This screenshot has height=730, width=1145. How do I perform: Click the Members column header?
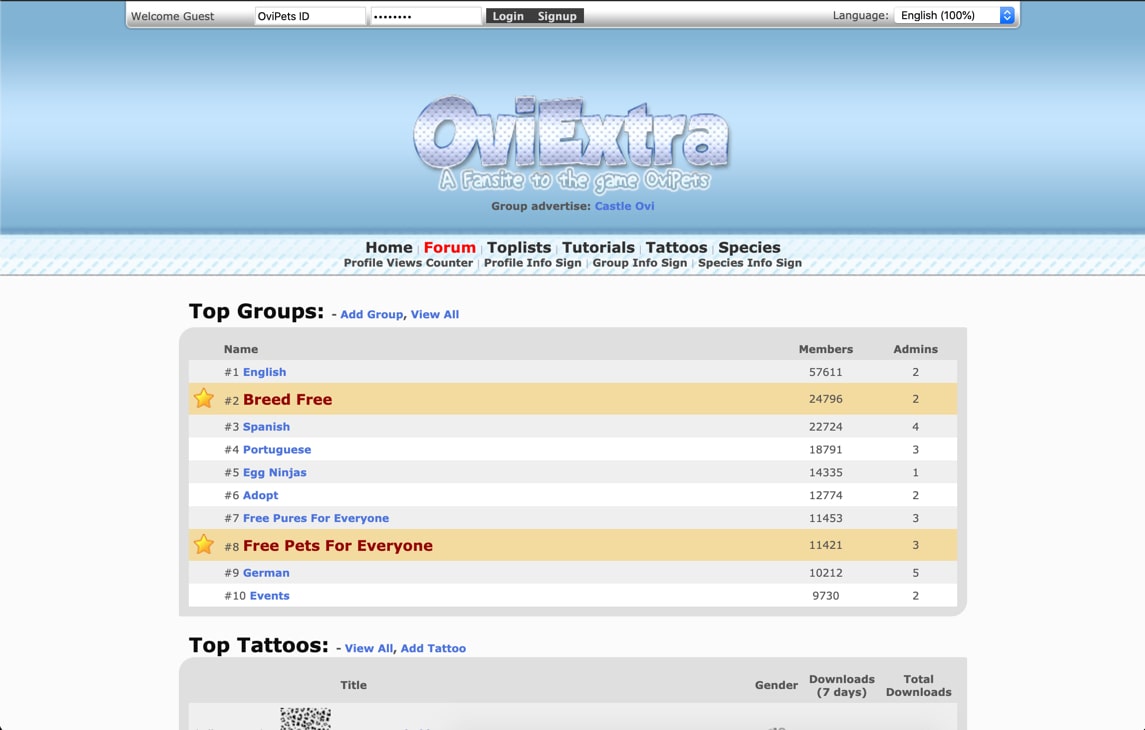click(825, 349)
